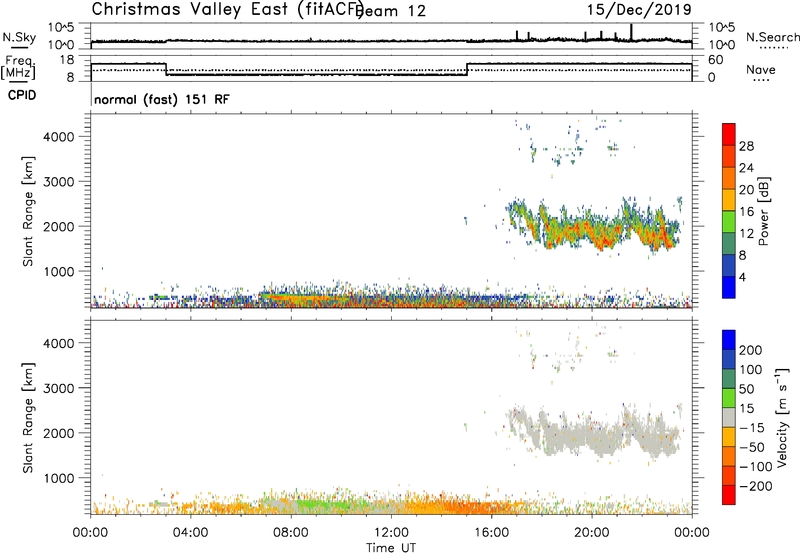Click the '16:00' time tick label
The height and width of the screenshot is (554, 800).
(491, 533)
